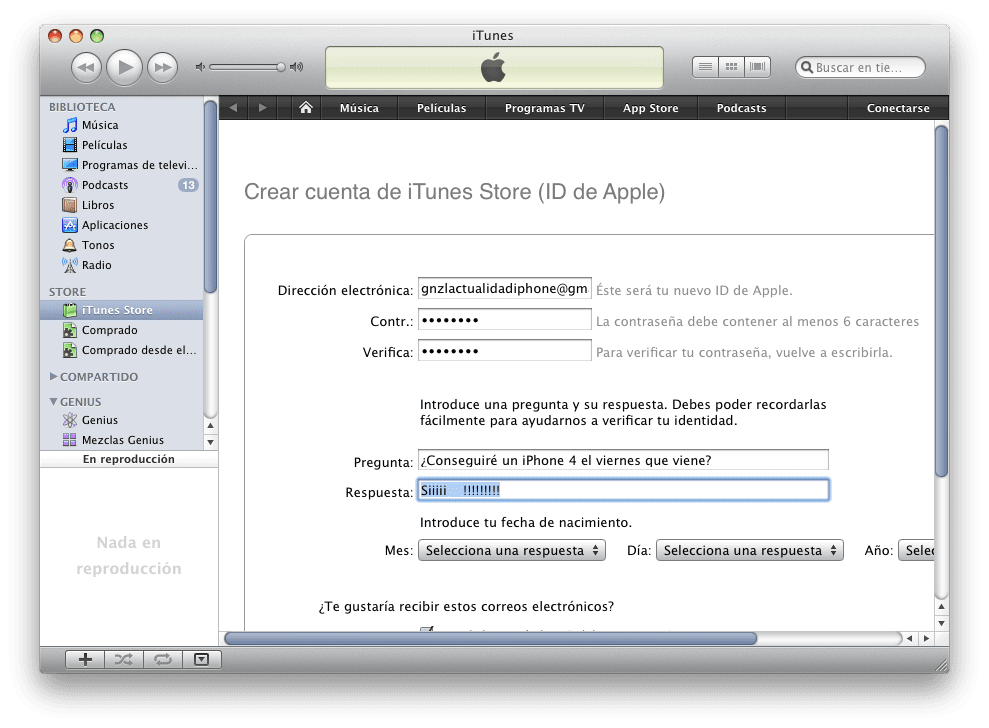Open the Día dropdown

click(749, 550)
